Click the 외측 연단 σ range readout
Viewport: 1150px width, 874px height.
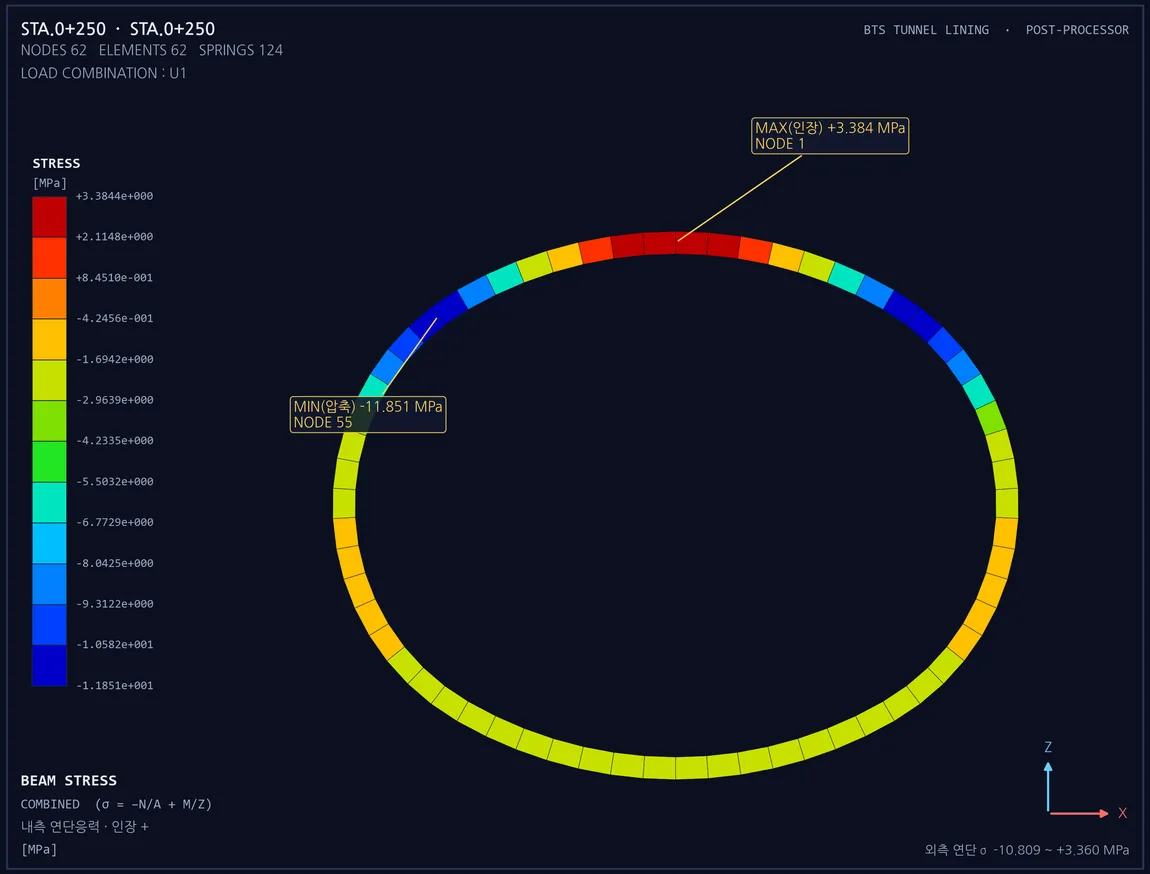point(1026,850)
